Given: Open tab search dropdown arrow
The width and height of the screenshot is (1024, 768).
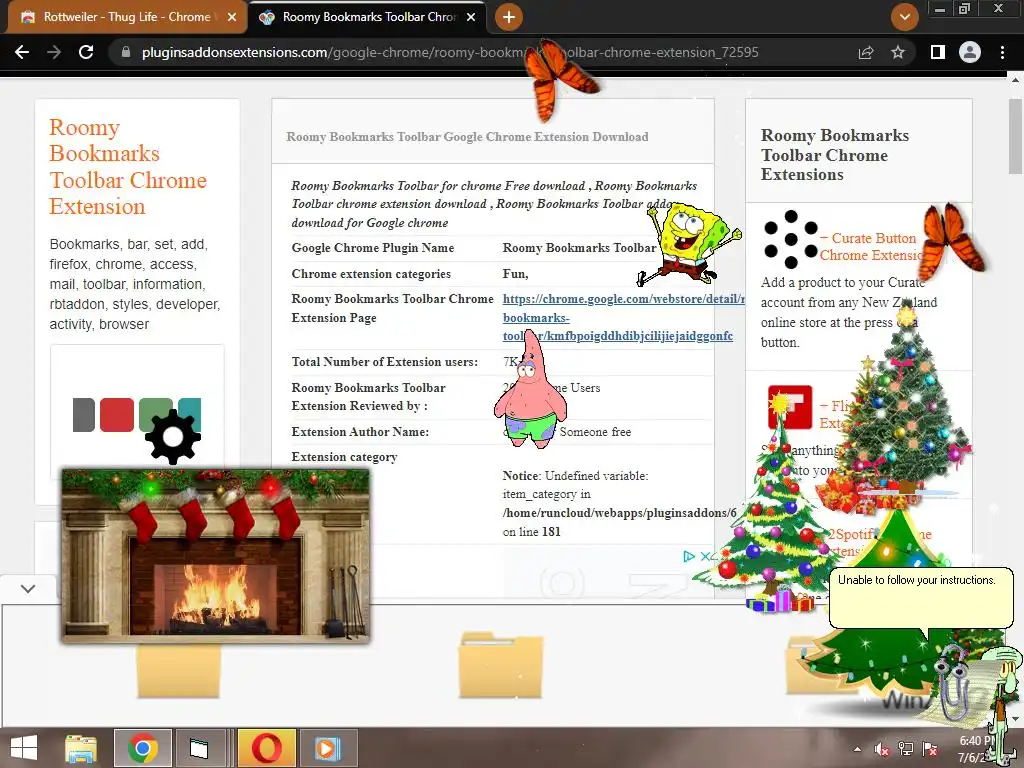Looking at the screenshot, I should tap(904, 17).
